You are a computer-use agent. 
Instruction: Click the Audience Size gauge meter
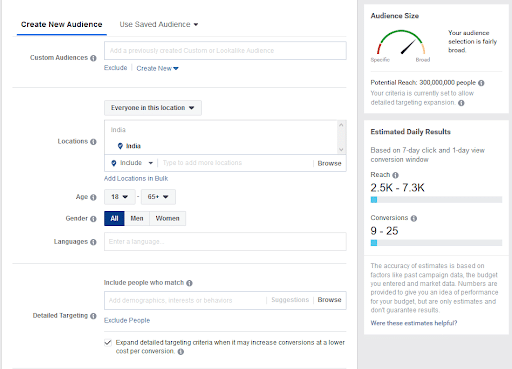(401, 43)
